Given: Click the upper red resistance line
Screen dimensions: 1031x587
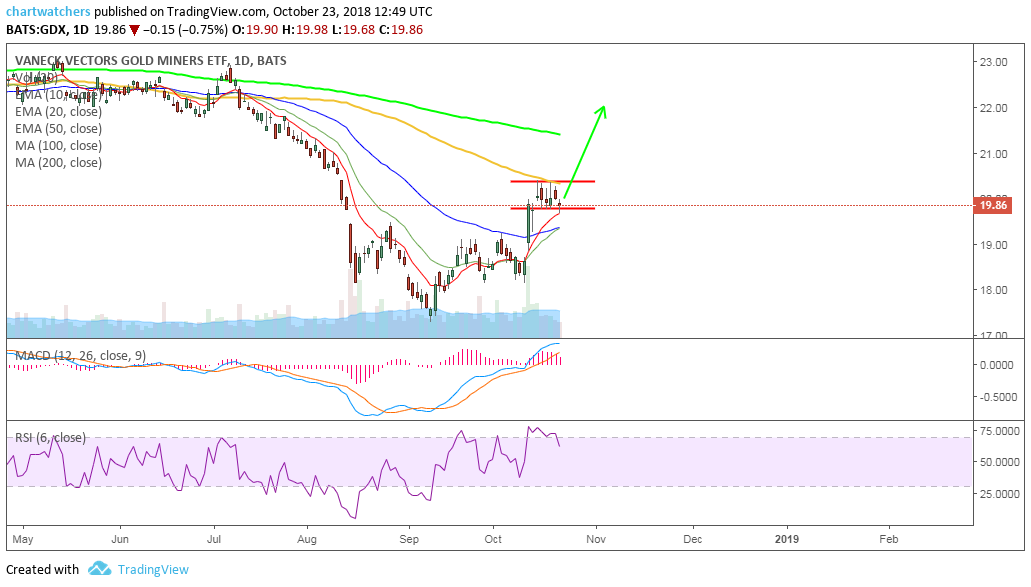Looking at the screenshot, I should [x=553, y=181].
